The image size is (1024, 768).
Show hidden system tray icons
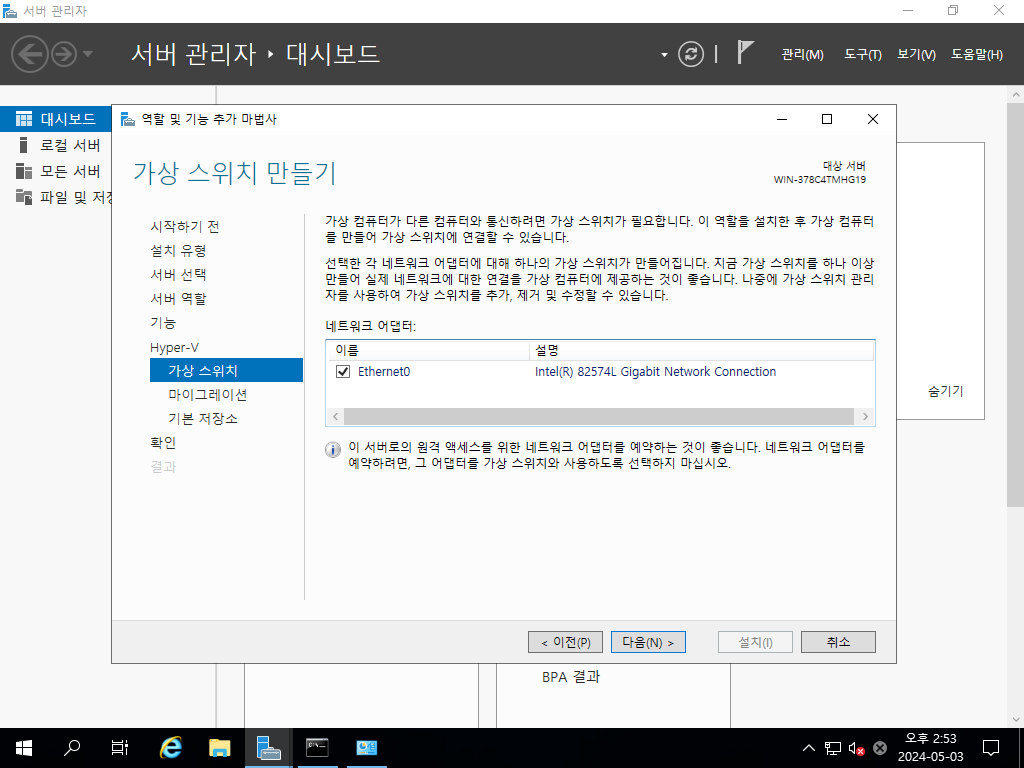pos(808,748)
